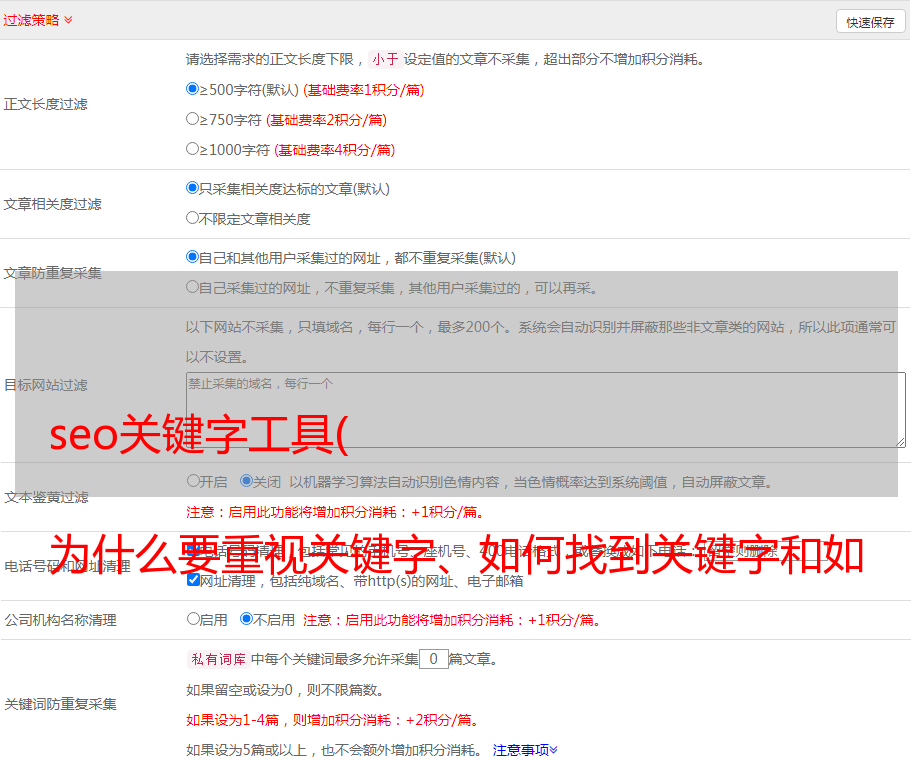
Task: Select 启用 for 公司机构名称清理
Action: click(193, 619)
